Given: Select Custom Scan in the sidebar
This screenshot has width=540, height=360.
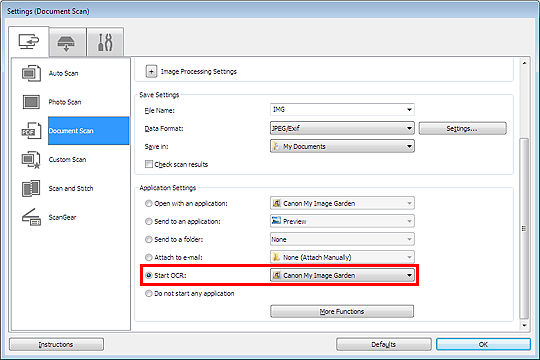Looking at the screenshot, I should click(x=67, y=160).
